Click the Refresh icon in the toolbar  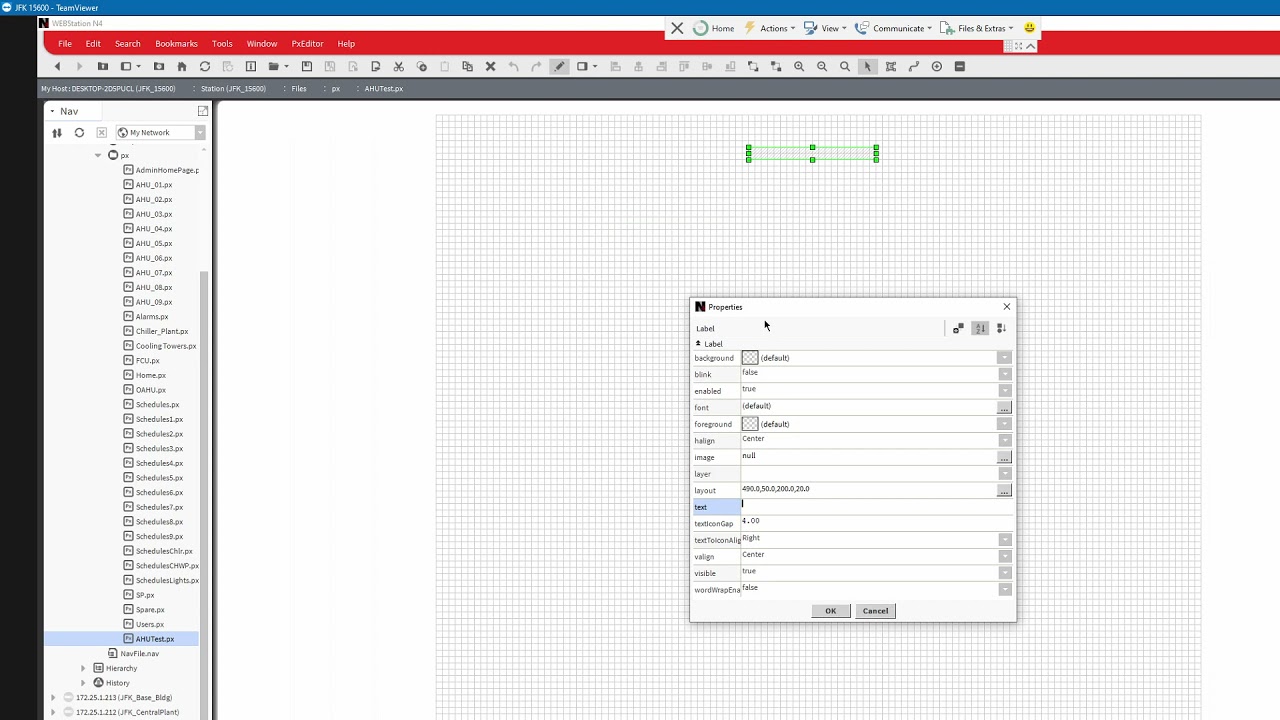tap(205, 66)
